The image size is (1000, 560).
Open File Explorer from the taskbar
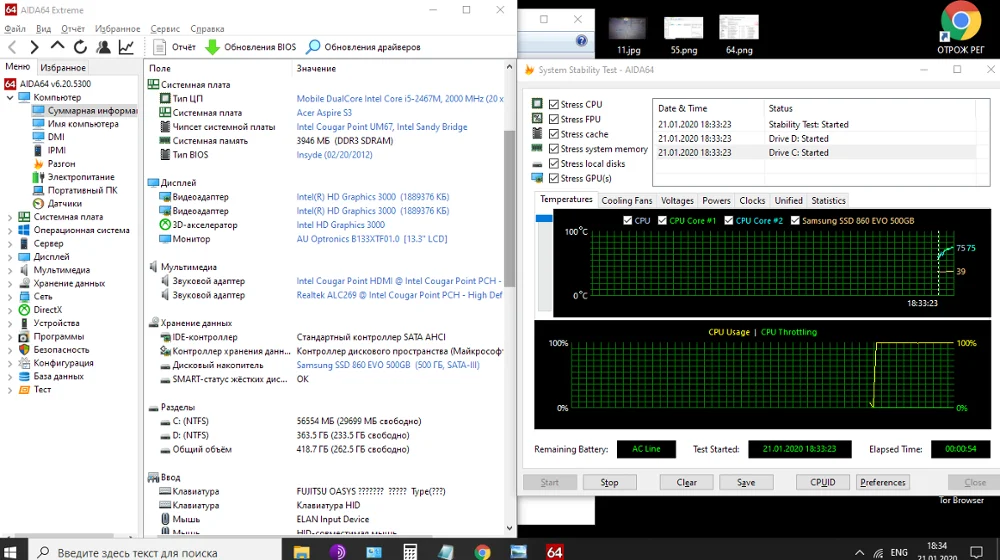point(302,551)
